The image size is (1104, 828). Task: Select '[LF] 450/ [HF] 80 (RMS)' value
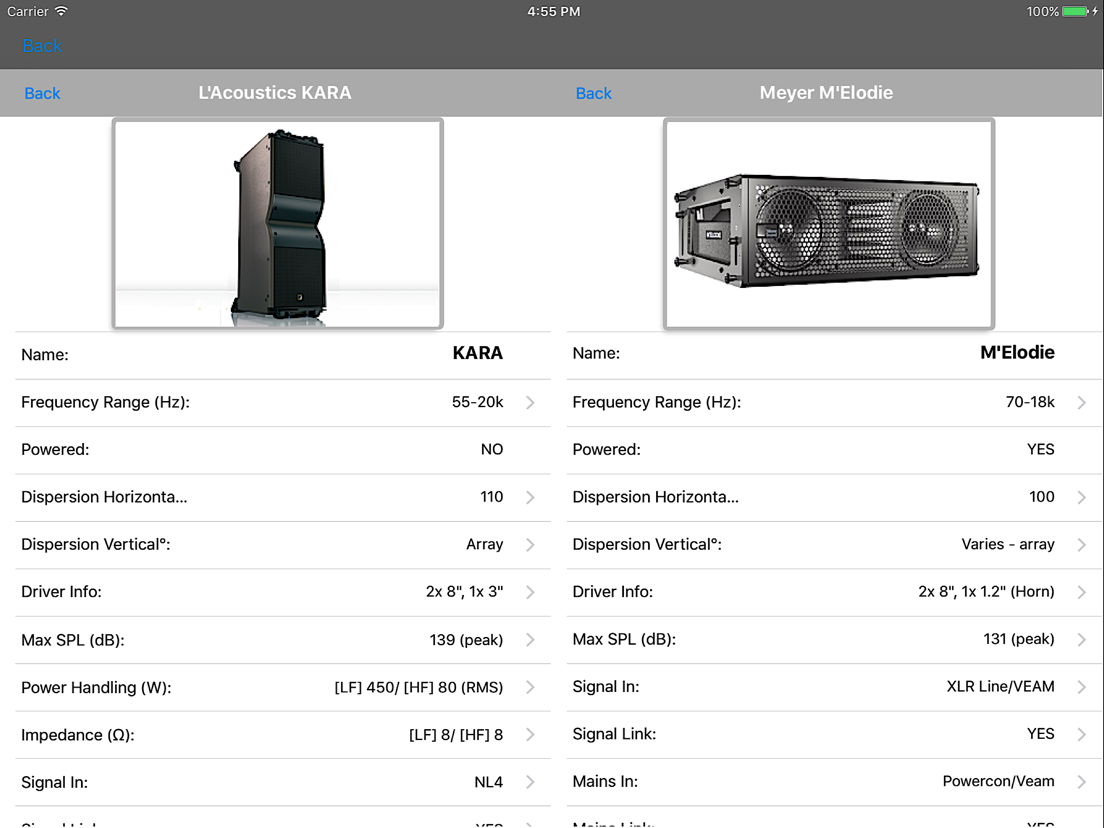pos(419,687)
